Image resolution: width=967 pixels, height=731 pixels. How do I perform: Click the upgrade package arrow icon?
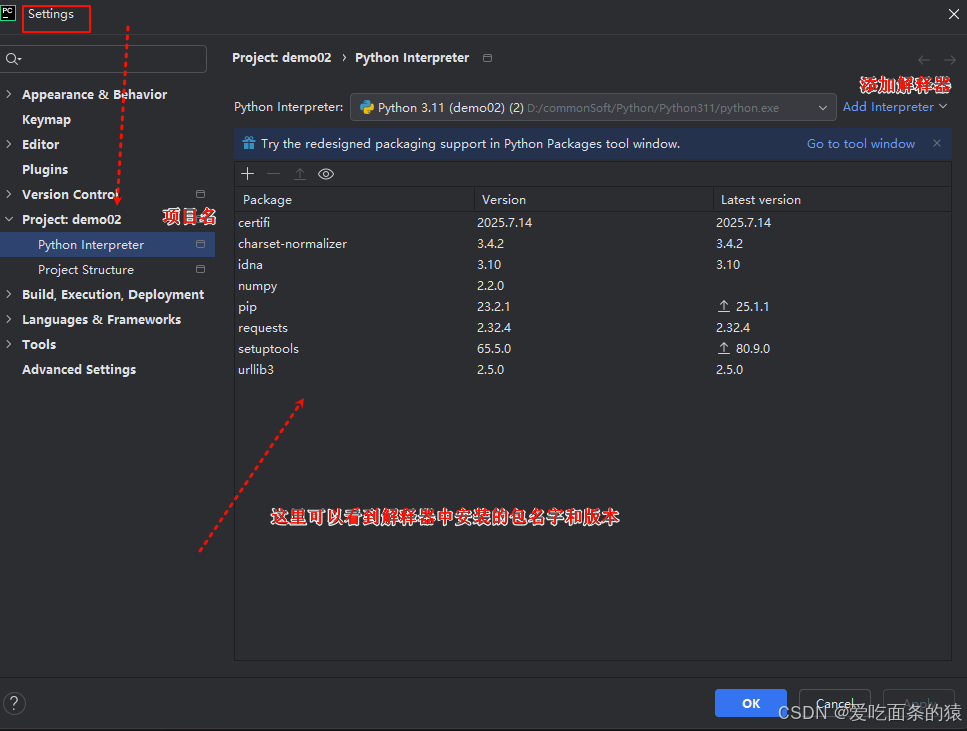click(x=300, y=174)
